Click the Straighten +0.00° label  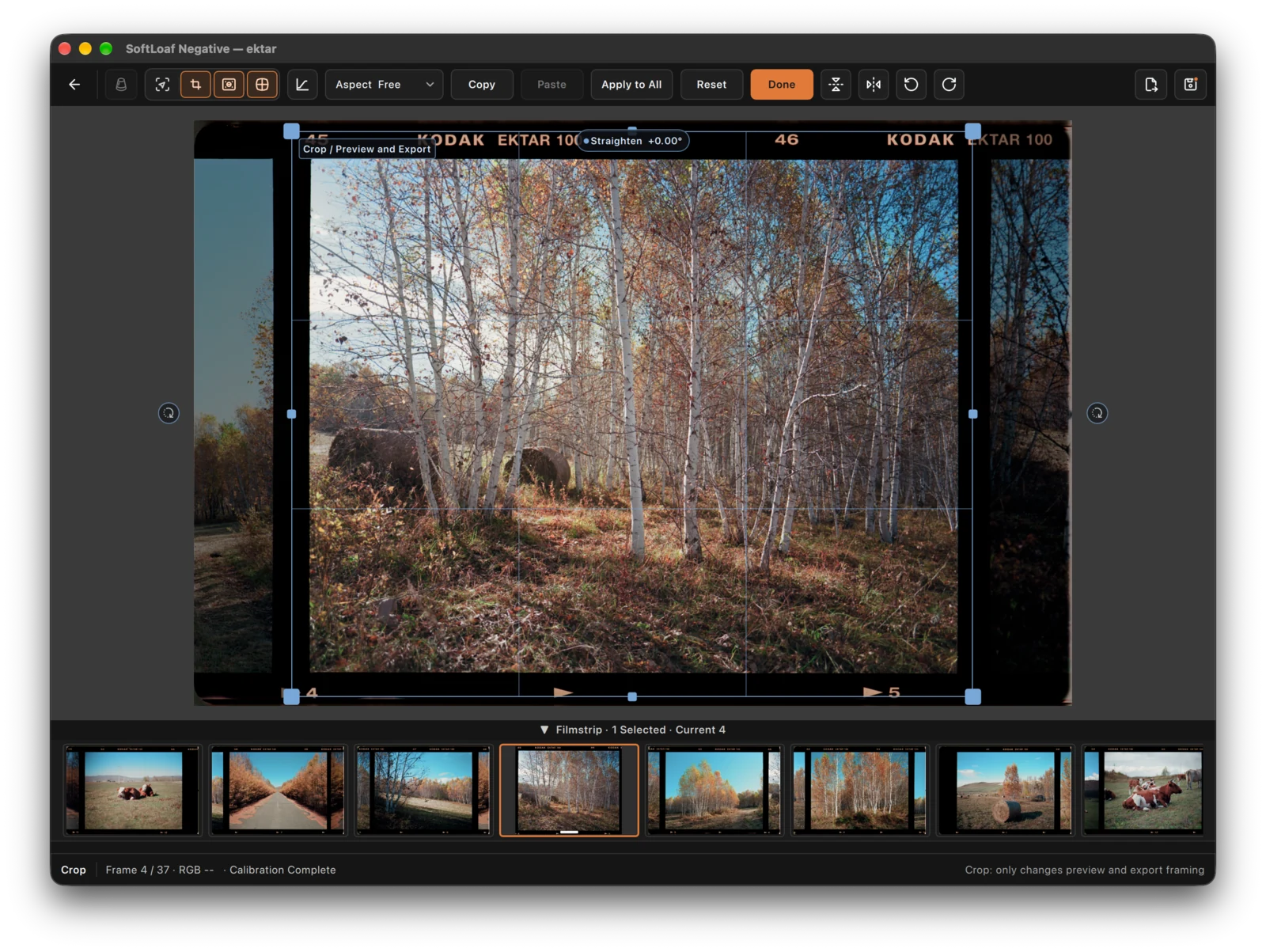(x=634, y=141)
